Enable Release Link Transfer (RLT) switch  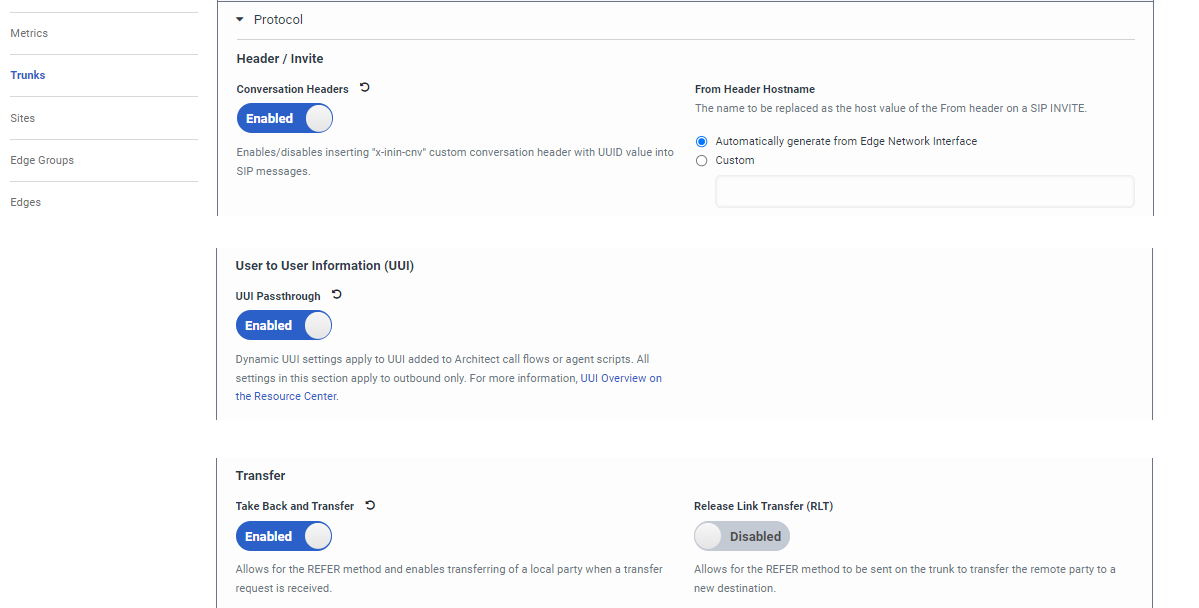[742, 536]
